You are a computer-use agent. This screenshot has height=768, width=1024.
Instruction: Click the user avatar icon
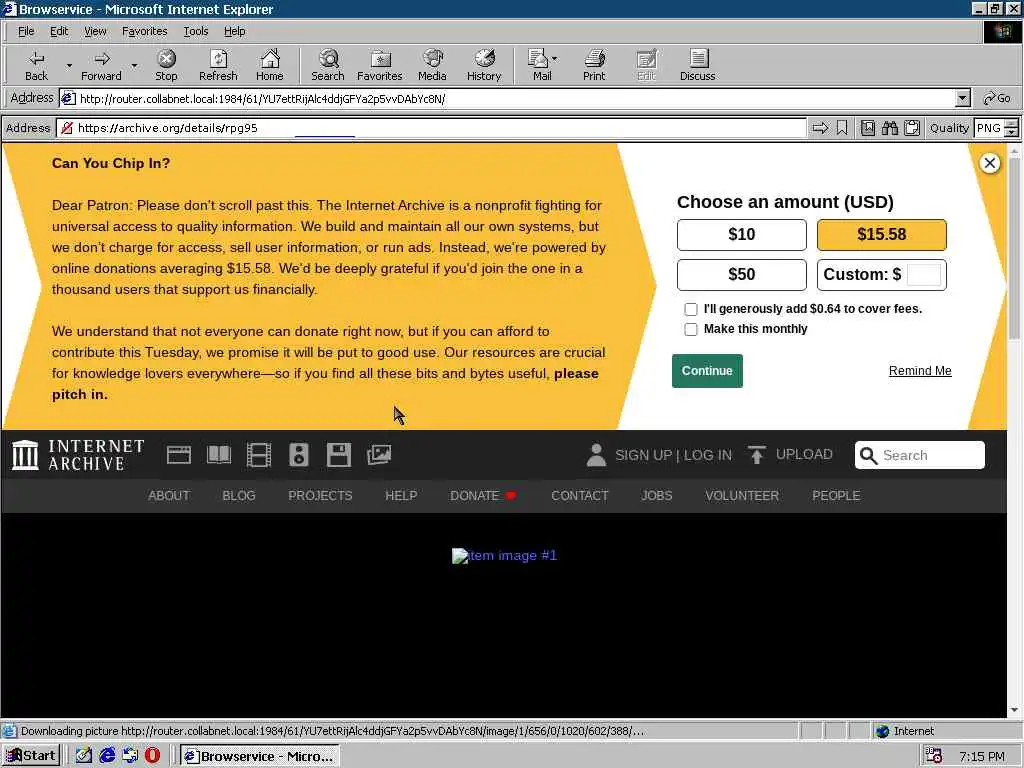(596, 455)
